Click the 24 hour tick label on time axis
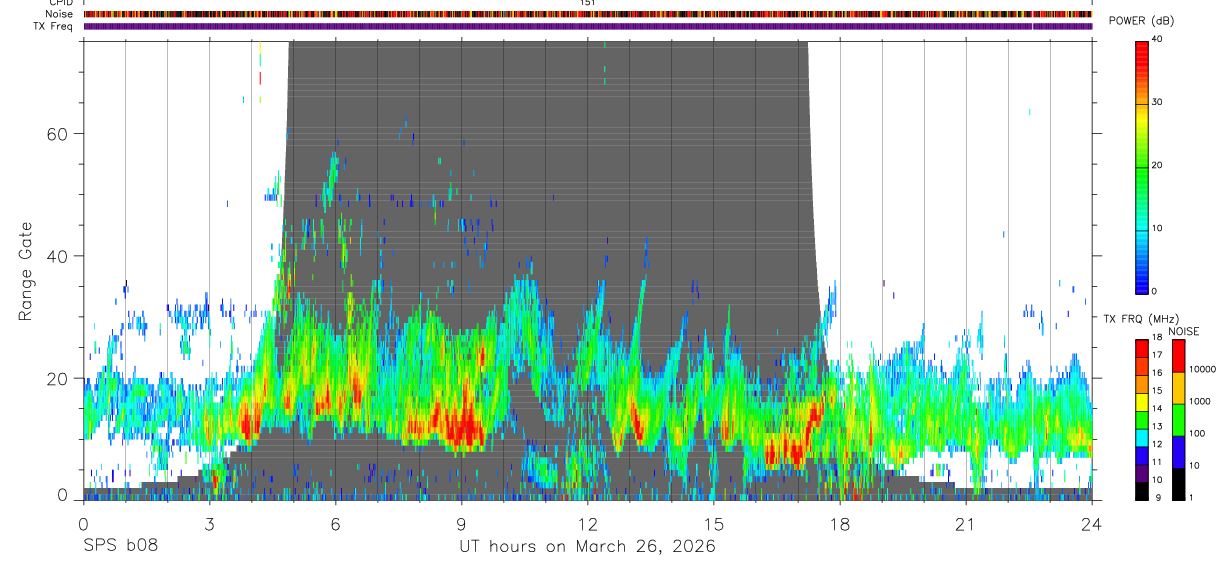 point(1092,523)
